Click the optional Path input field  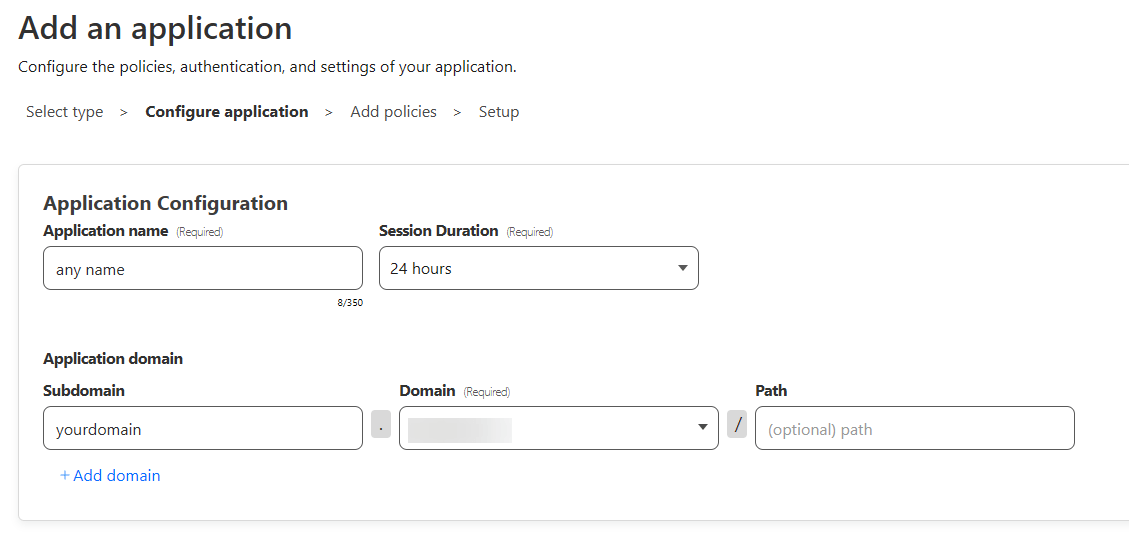point(914,428)
